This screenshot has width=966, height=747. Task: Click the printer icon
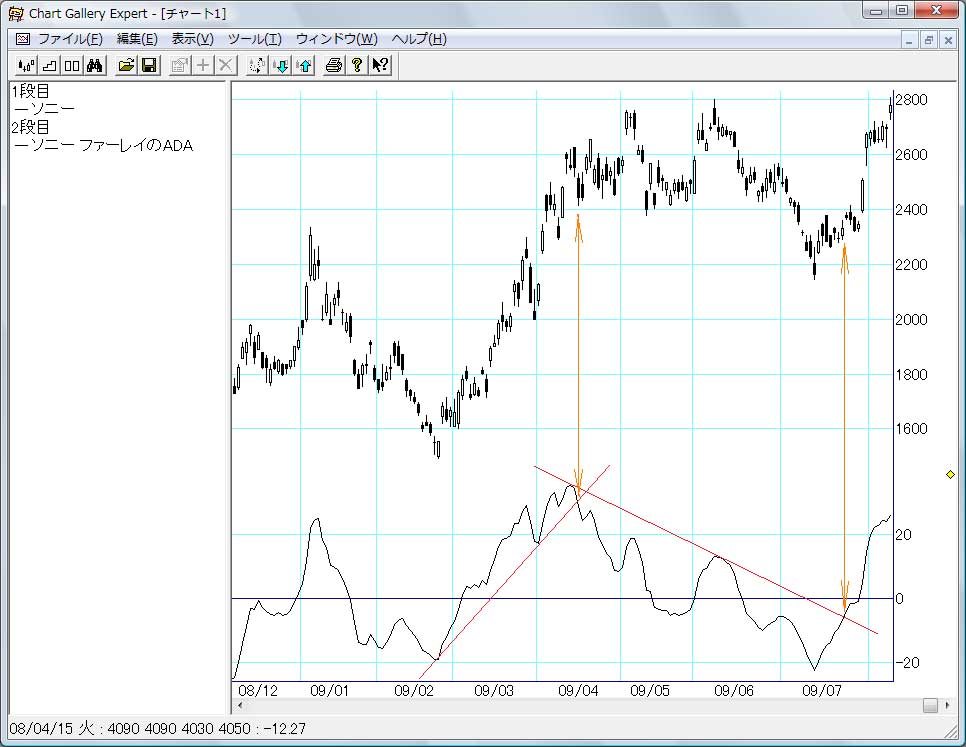click(334, 65)
